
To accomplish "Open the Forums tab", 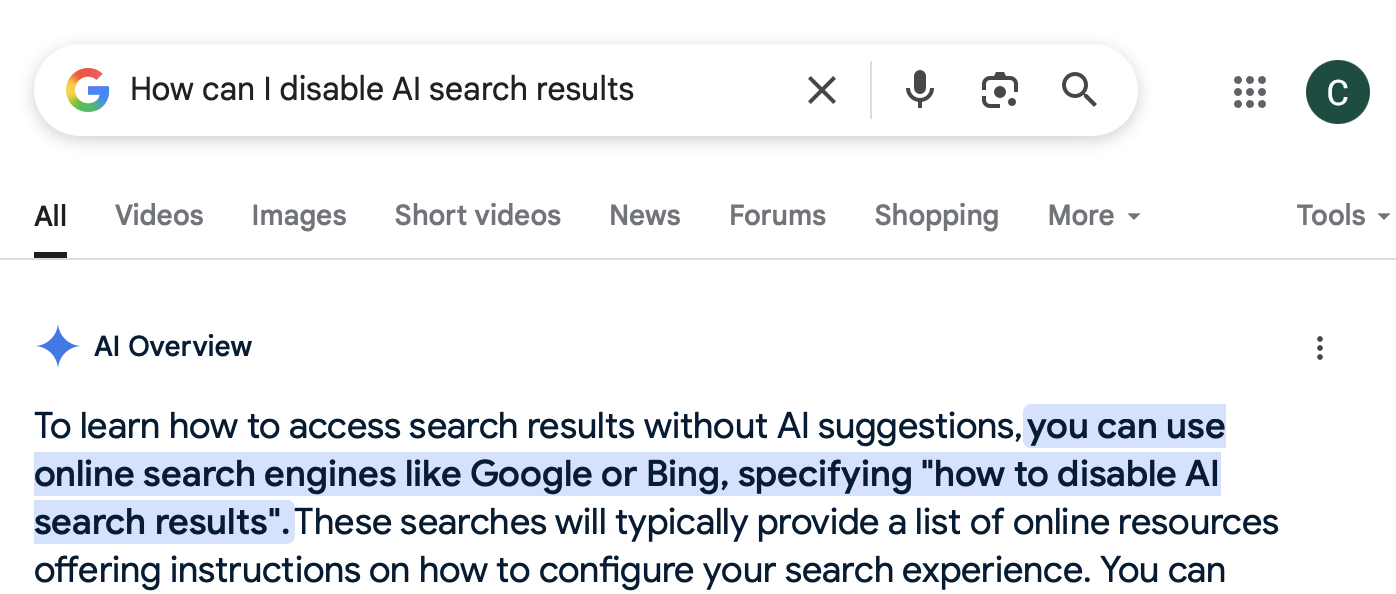I will 778,215.
